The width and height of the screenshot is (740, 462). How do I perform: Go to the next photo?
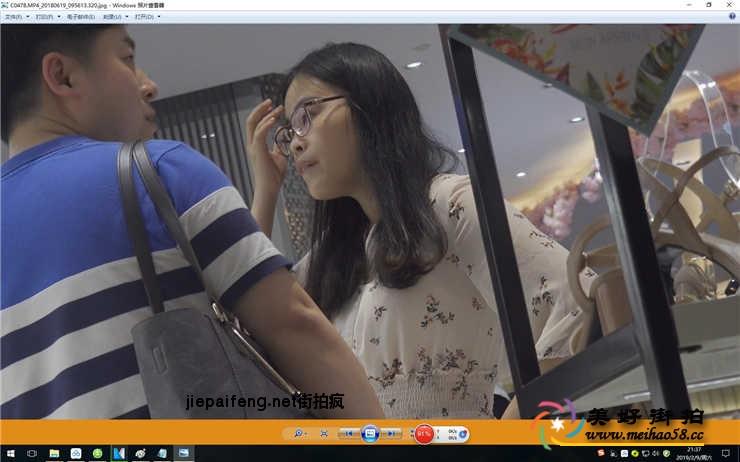391,433
